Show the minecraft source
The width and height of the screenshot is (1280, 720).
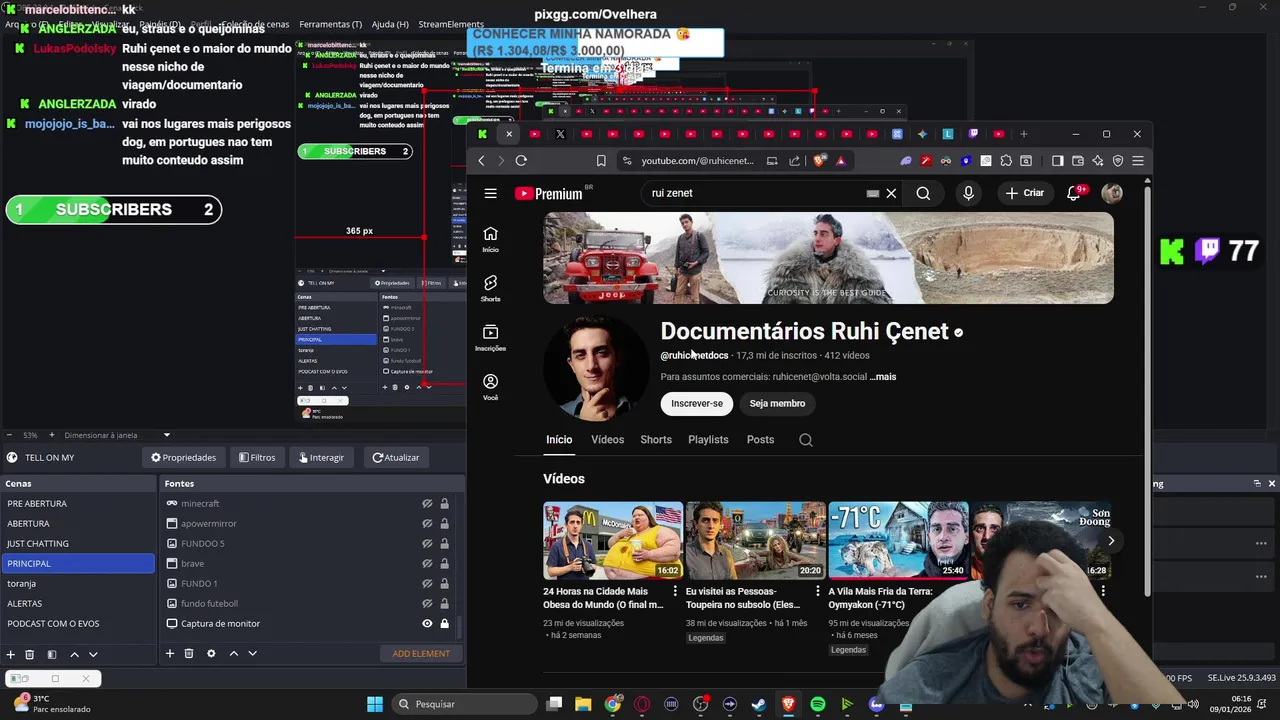[x=427, y=504]
